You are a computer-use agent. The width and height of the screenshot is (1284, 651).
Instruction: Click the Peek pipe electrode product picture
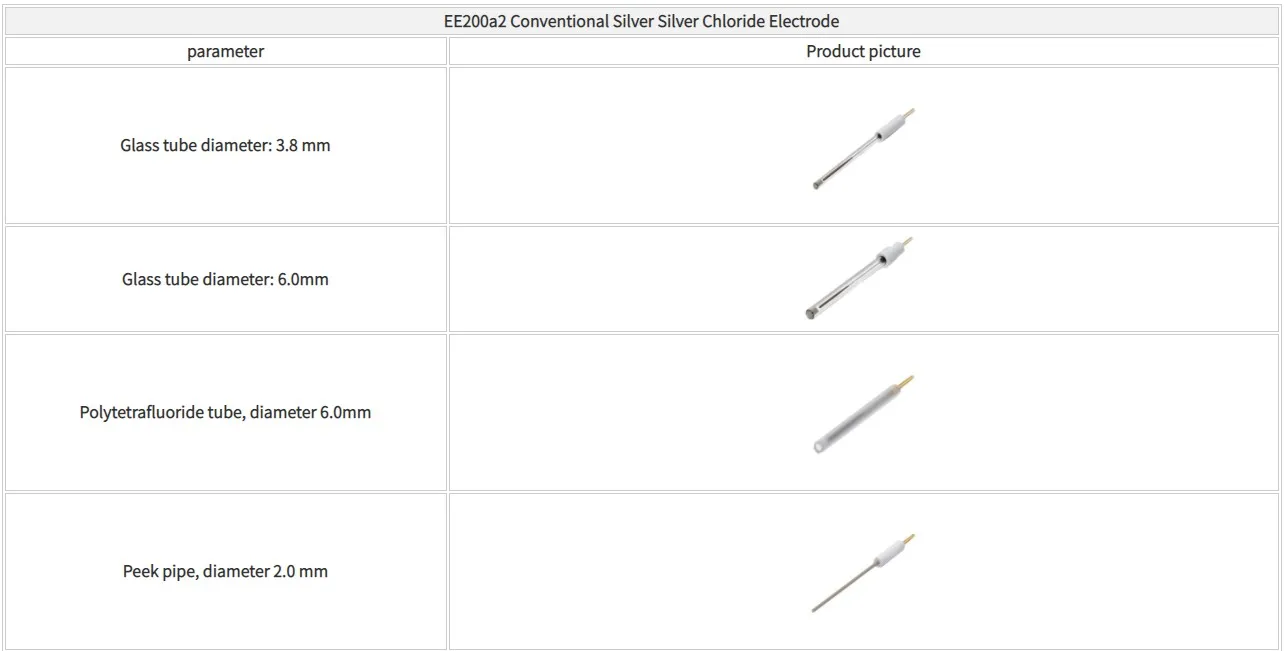point(862,572)
